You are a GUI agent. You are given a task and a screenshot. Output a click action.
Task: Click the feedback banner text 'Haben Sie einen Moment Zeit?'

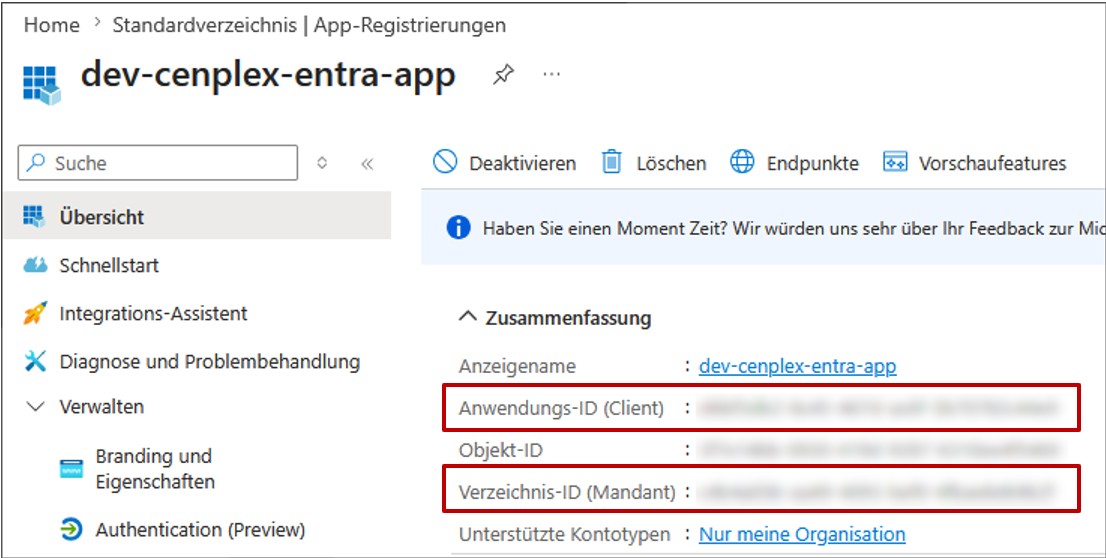pyautogui.click(x=605, y=228)
